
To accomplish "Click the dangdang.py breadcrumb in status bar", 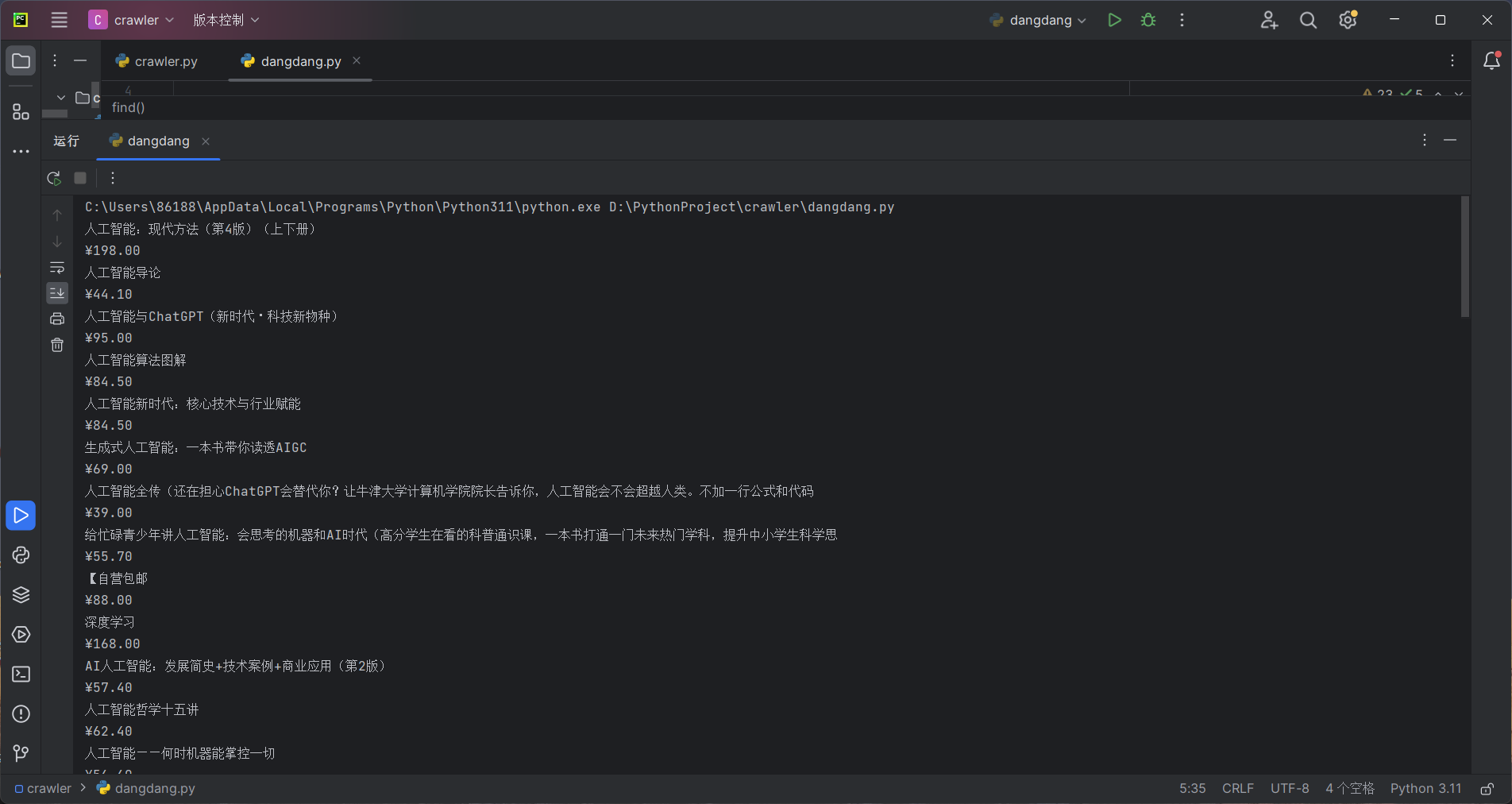I will tap(146, 788).
